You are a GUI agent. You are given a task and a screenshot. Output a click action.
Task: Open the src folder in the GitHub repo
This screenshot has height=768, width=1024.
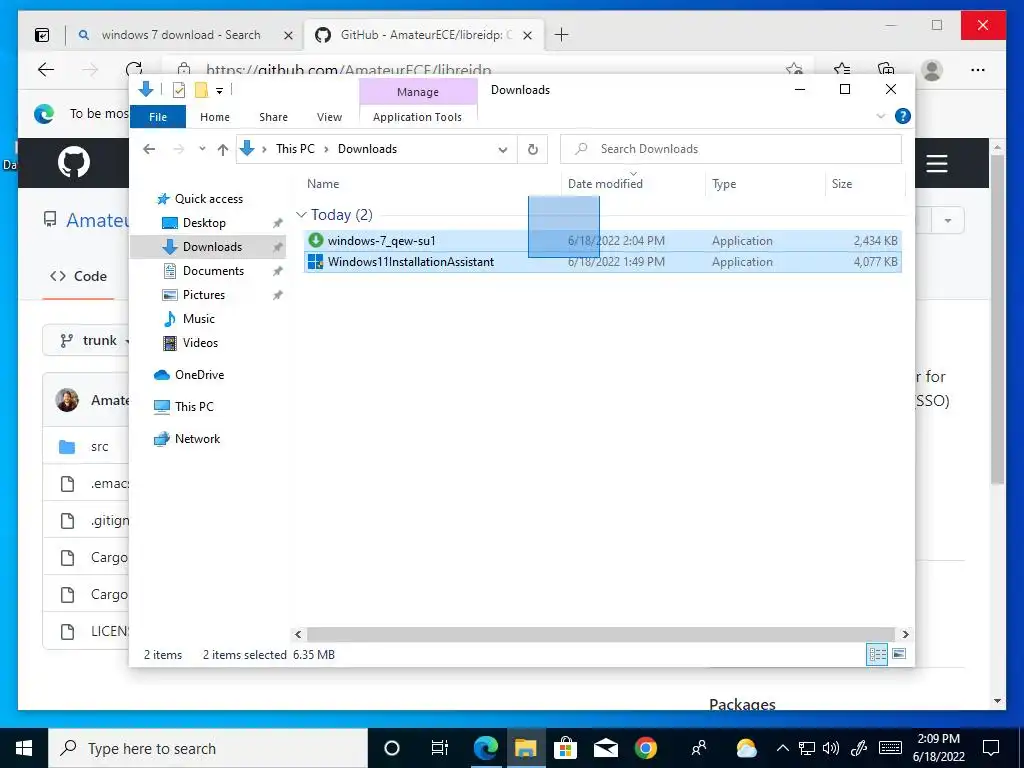[99, 447]
